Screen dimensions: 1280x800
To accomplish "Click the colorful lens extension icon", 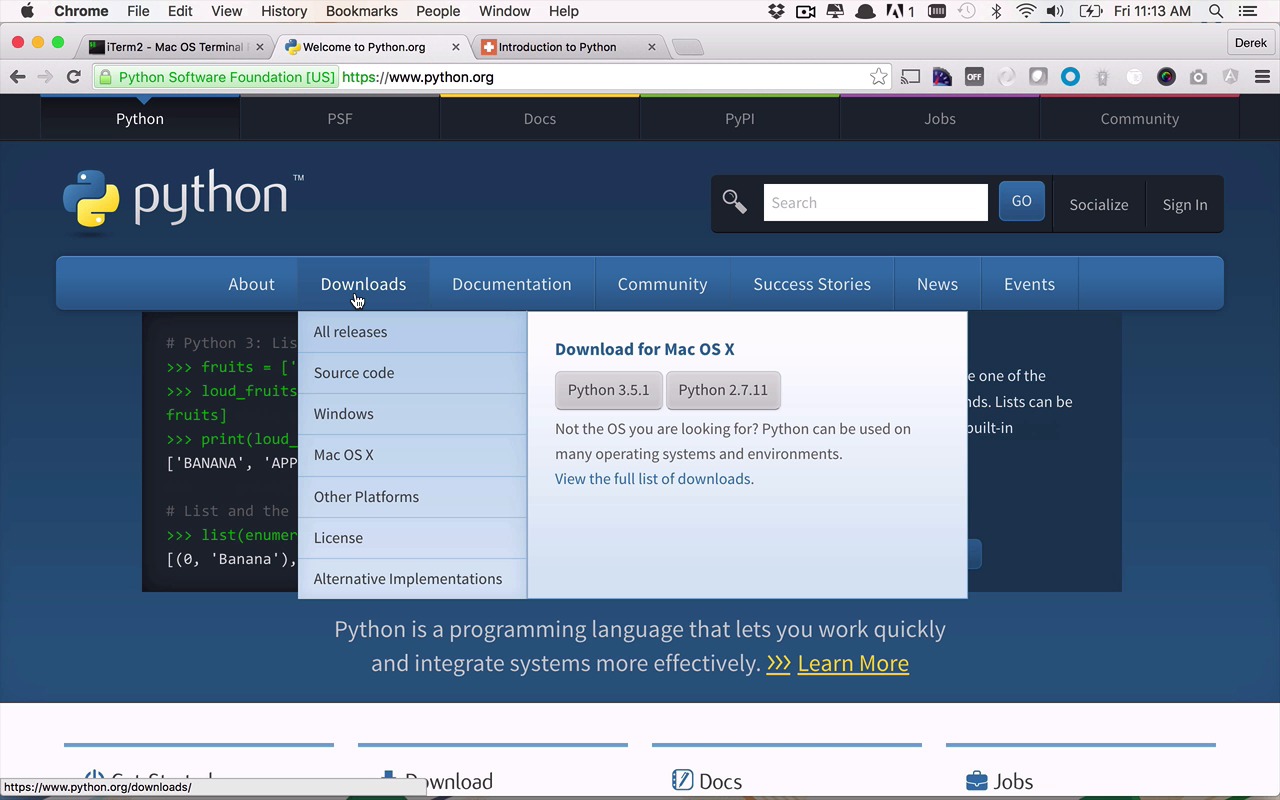I will point(1166,77).
